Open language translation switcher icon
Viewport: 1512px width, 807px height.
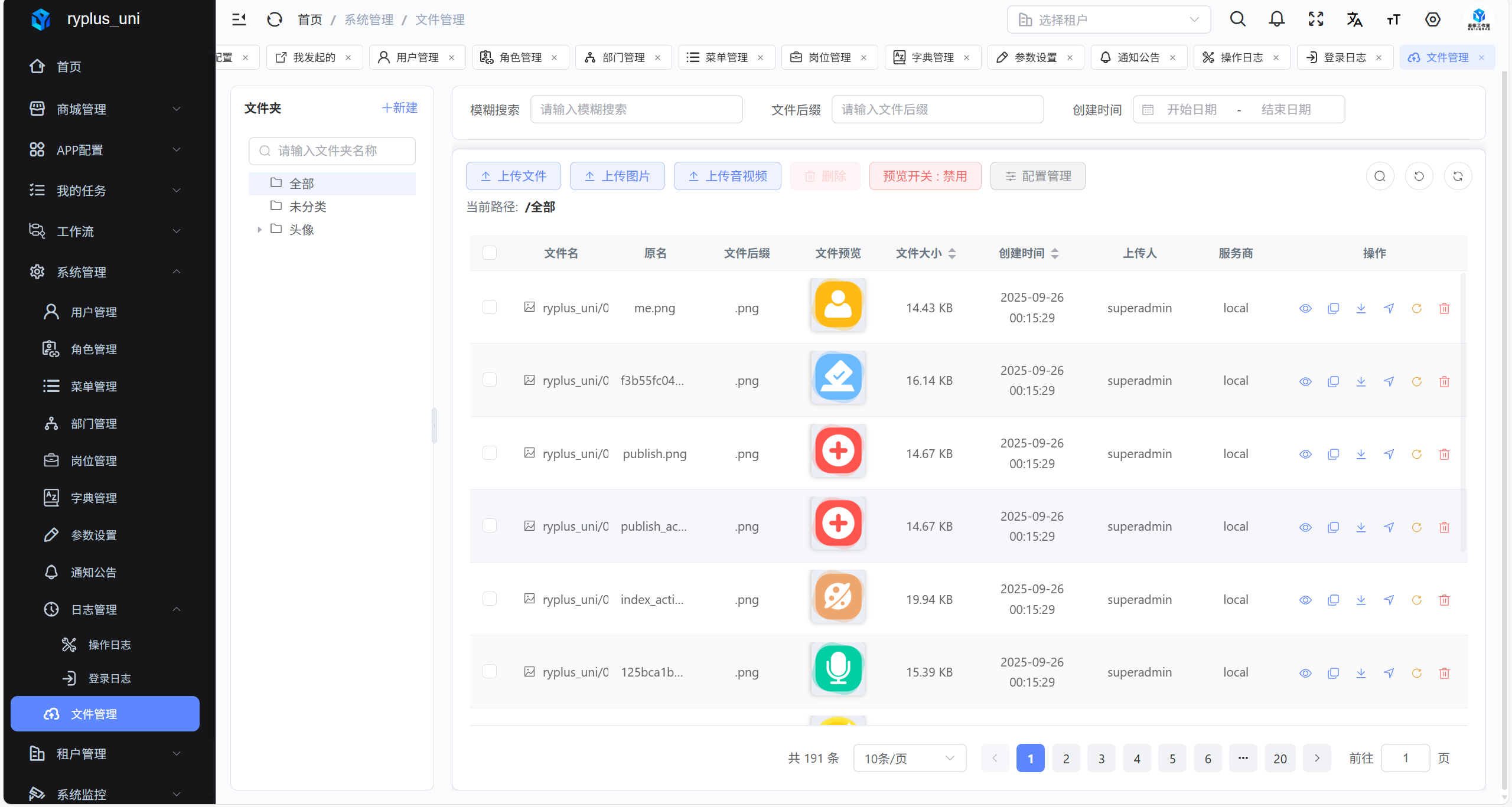point(1354,19)
